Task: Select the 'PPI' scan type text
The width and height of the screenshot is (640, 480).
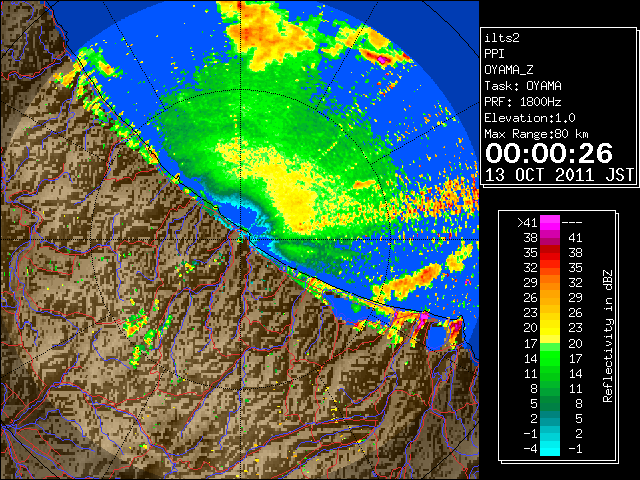Action: coord(494,54)
